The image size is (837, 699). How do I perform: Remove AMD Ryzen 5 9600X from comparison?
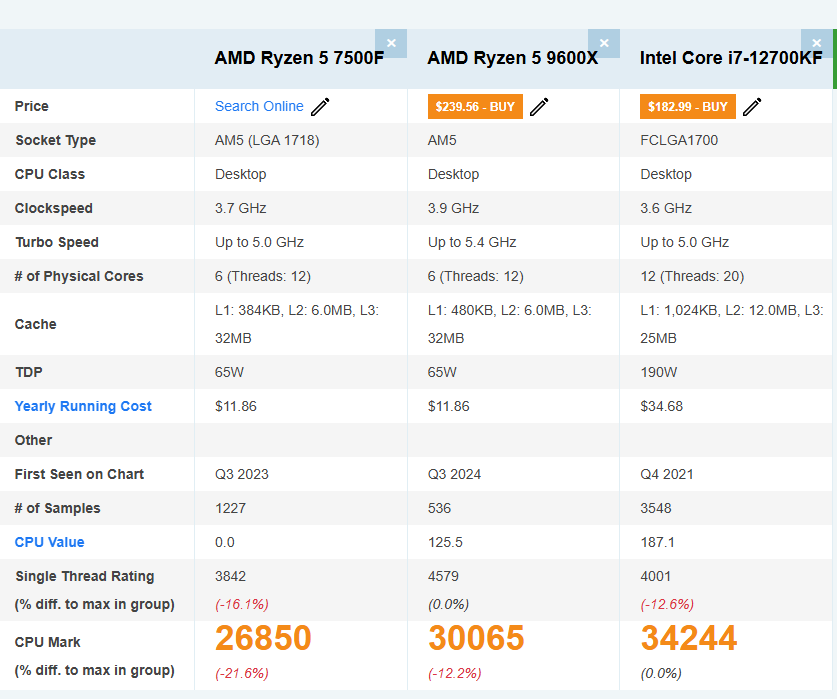pyautogui.click(x=604, y=43)
